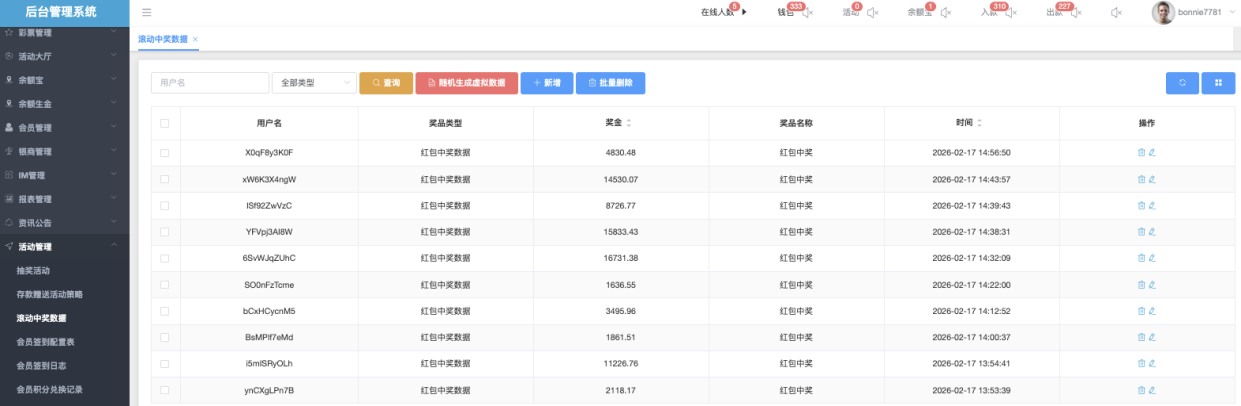Image resolution: width=1241 pixels, height=406 pixels.
Task: Check the checkbox for user xW6K3X4ngW
Action: point(164,180)
